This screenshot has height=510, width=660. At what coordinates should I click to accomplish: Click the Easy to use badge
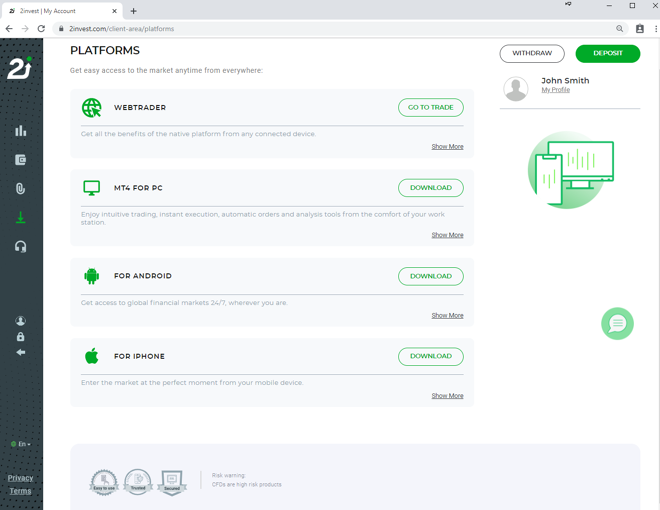click(x=104, y=482)
